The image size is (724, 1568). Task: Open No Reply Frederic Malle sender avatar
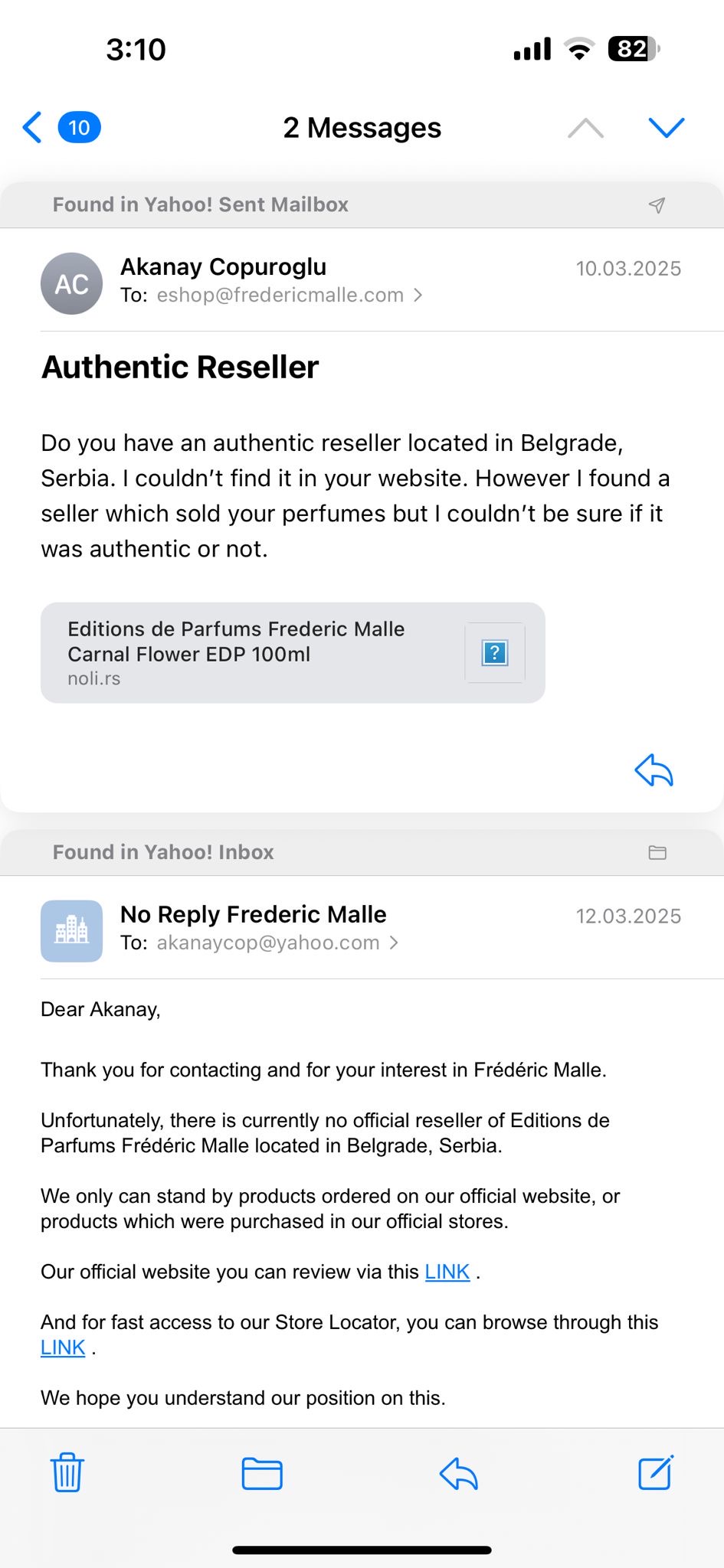pyautogui.click(x=71, y=931)
